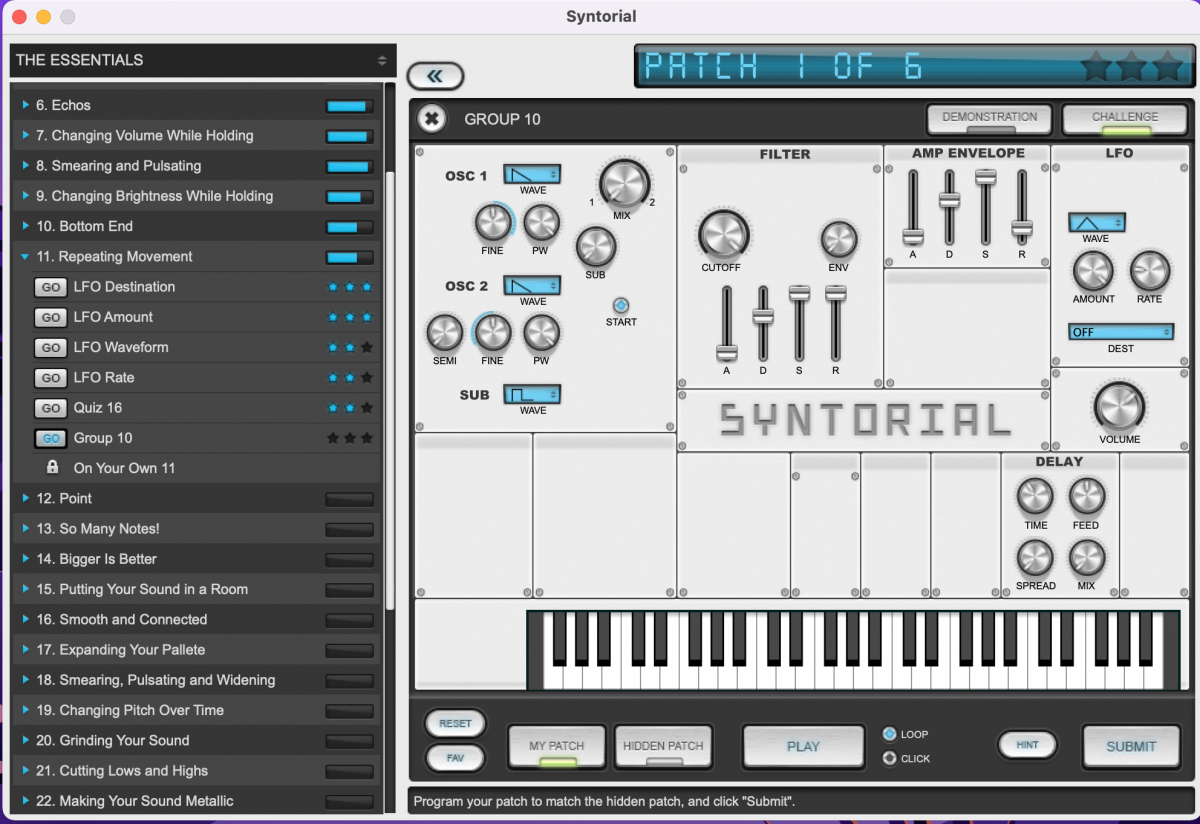Click the Play button
Image resolution: width=1200 pixels, height=824 pixels.
pos(803,746)
